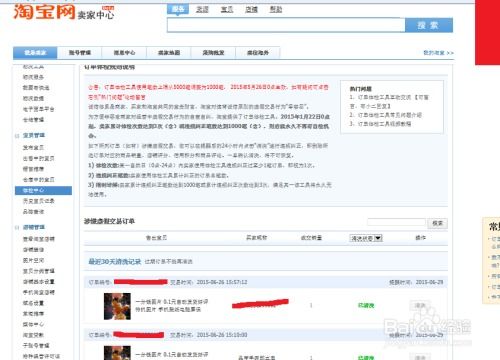Open 子账号管理 in the sidebar
The height and width of the screenshot is (360, 500).
click(x=36, y=345)
